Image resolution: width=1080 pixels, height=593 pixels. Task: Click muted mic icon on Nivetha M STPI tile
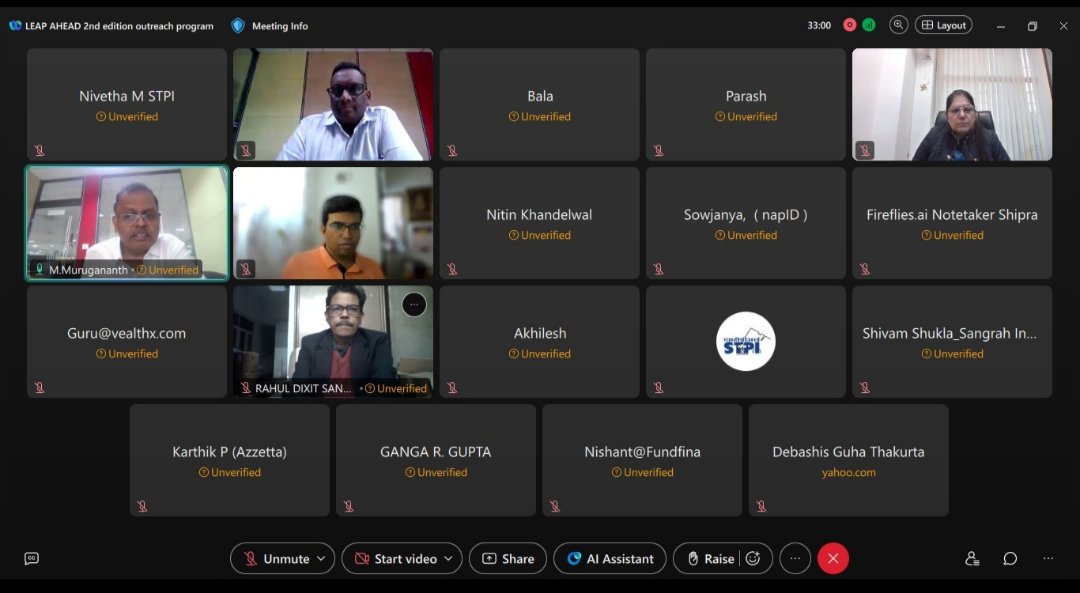point(40,151)
